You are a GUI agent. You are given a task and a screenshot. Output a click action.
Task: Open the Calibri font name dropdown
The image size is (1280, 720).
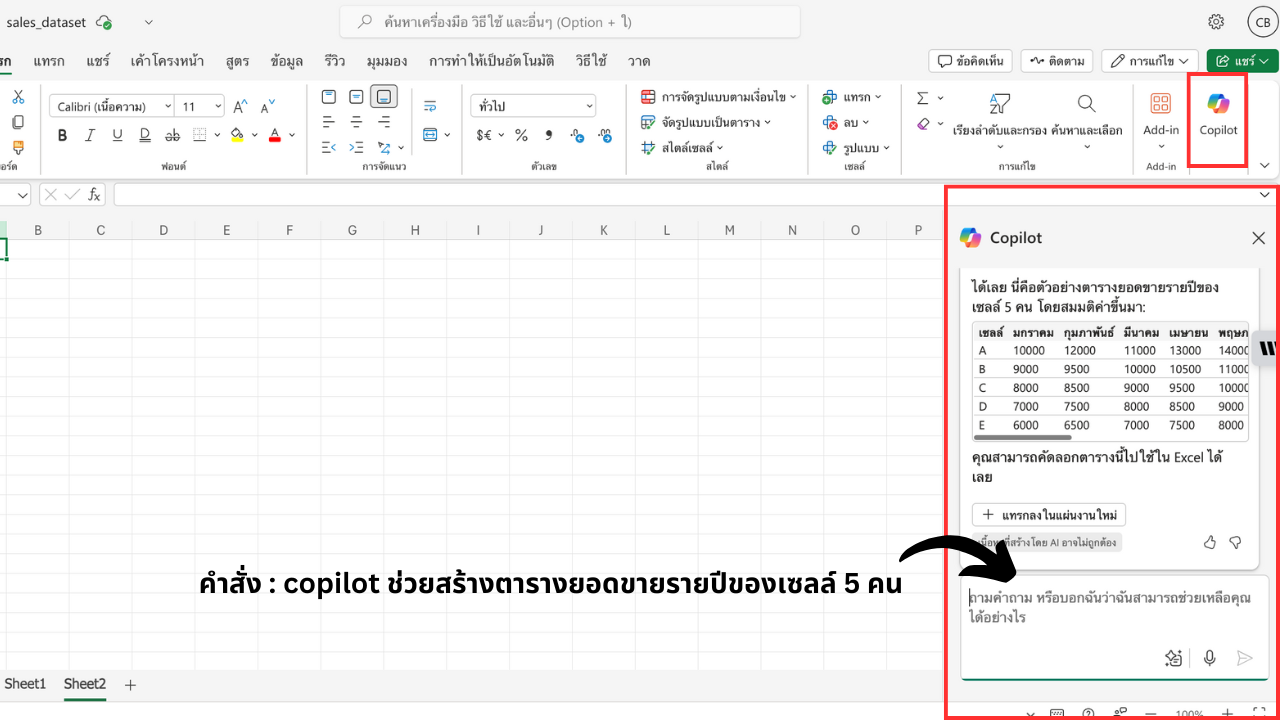(111, 106)
